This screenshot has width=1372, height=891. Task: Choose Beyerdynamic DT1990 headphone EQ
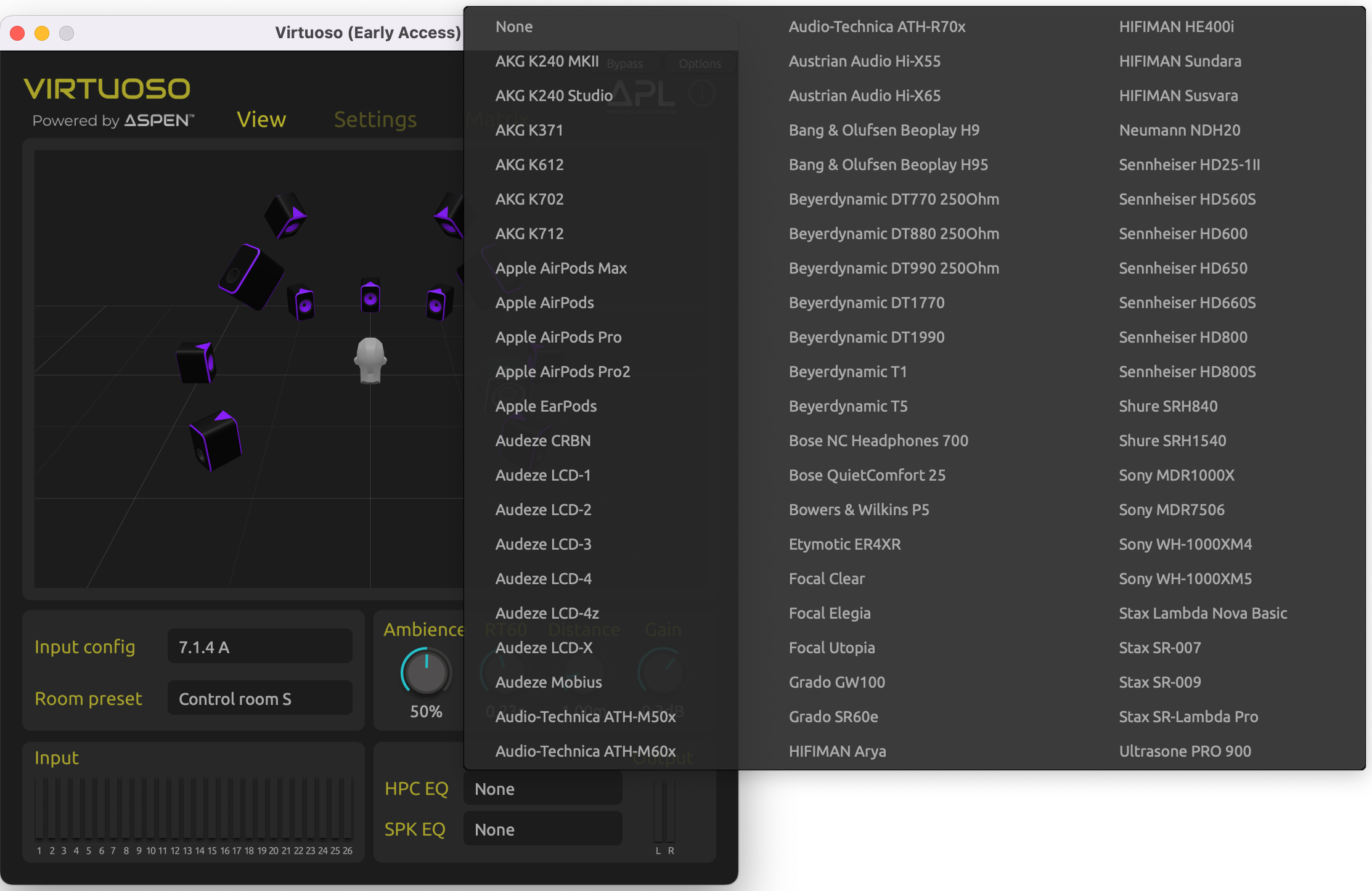(866, 337)
